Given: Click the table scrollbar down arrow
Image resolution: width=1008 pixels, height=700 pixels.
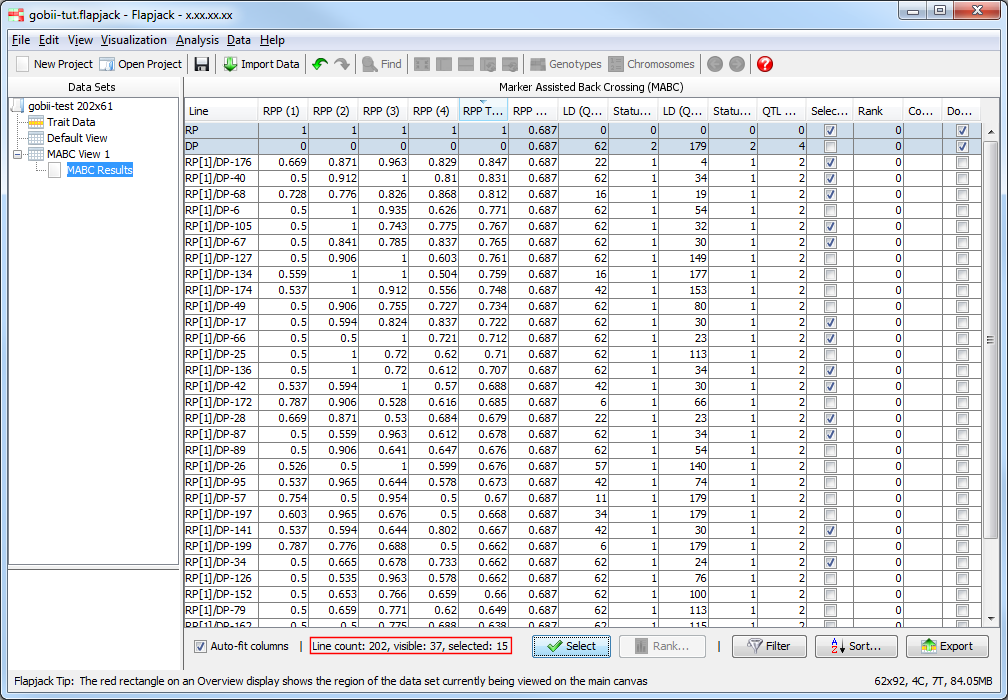Looking at the screenshot, I should (991, 619).
